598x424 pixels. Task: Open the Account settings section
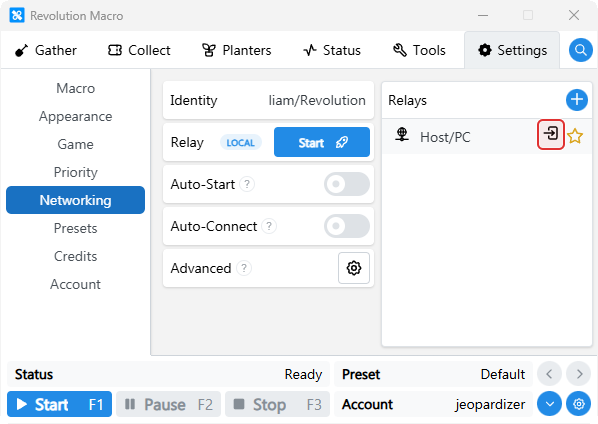tap(76, 284)
